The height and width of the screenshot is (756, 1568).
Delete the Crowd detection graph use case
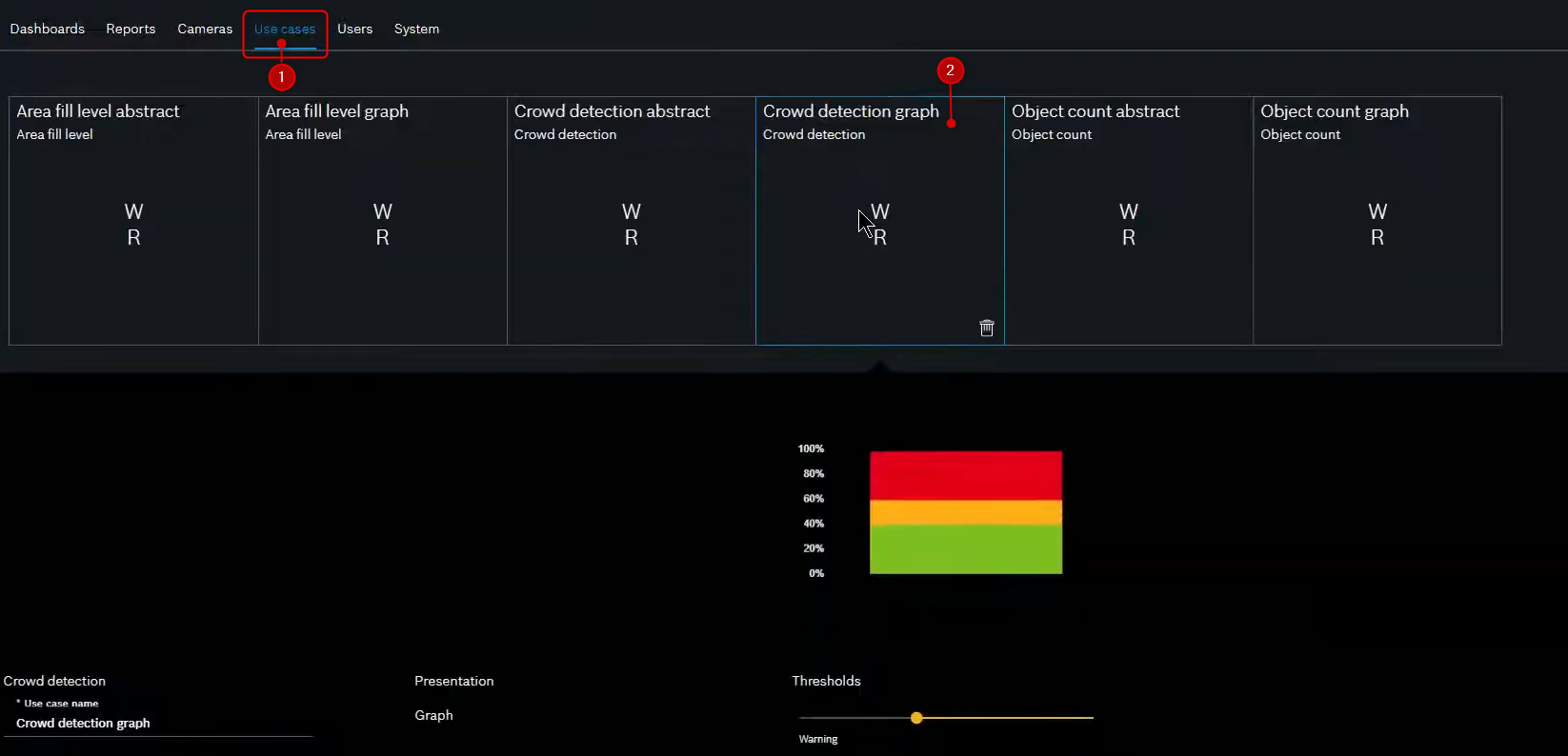[987, 328]
